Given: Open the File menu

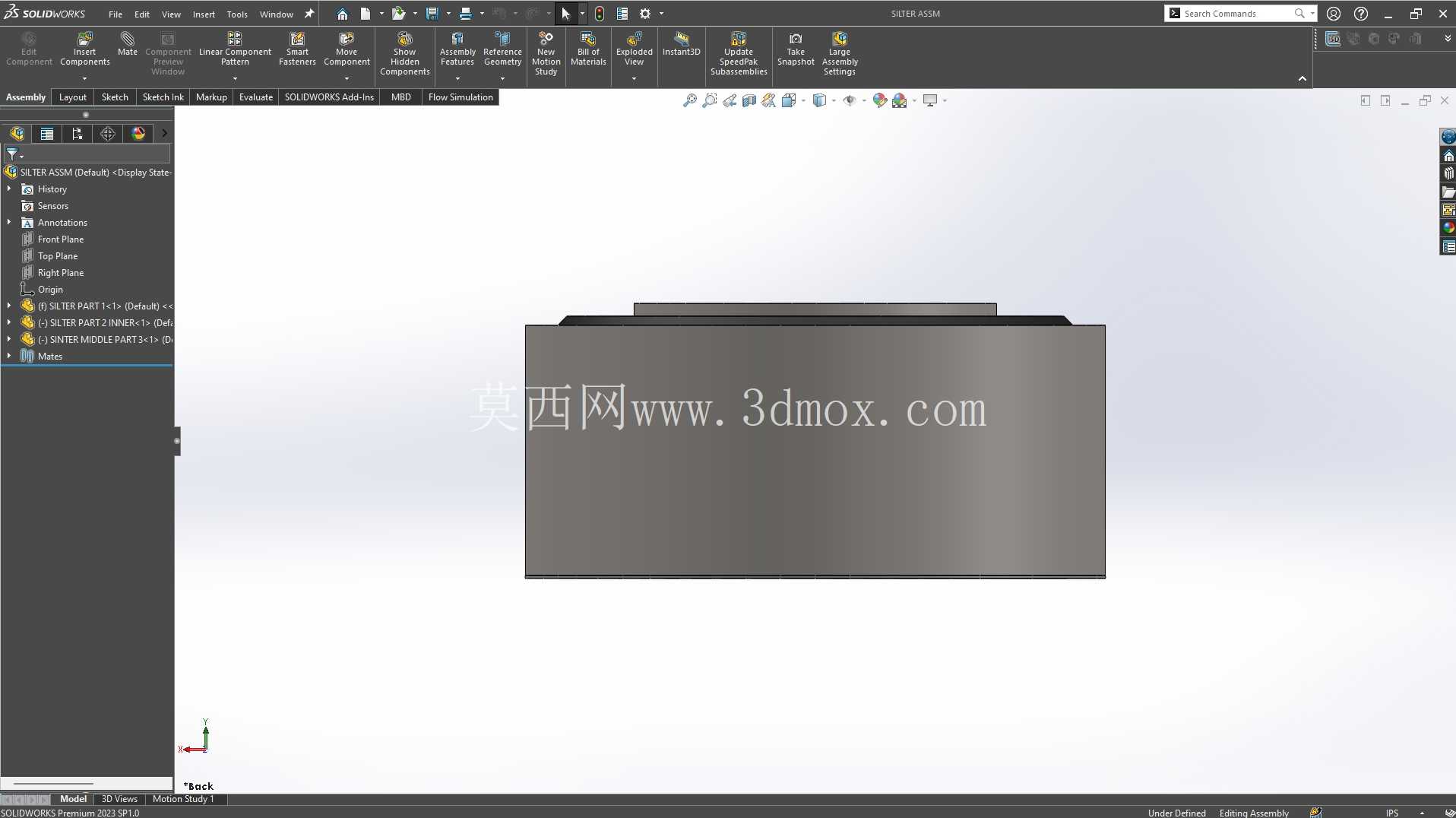Looking at the screenshot, I should coord(116,14).
